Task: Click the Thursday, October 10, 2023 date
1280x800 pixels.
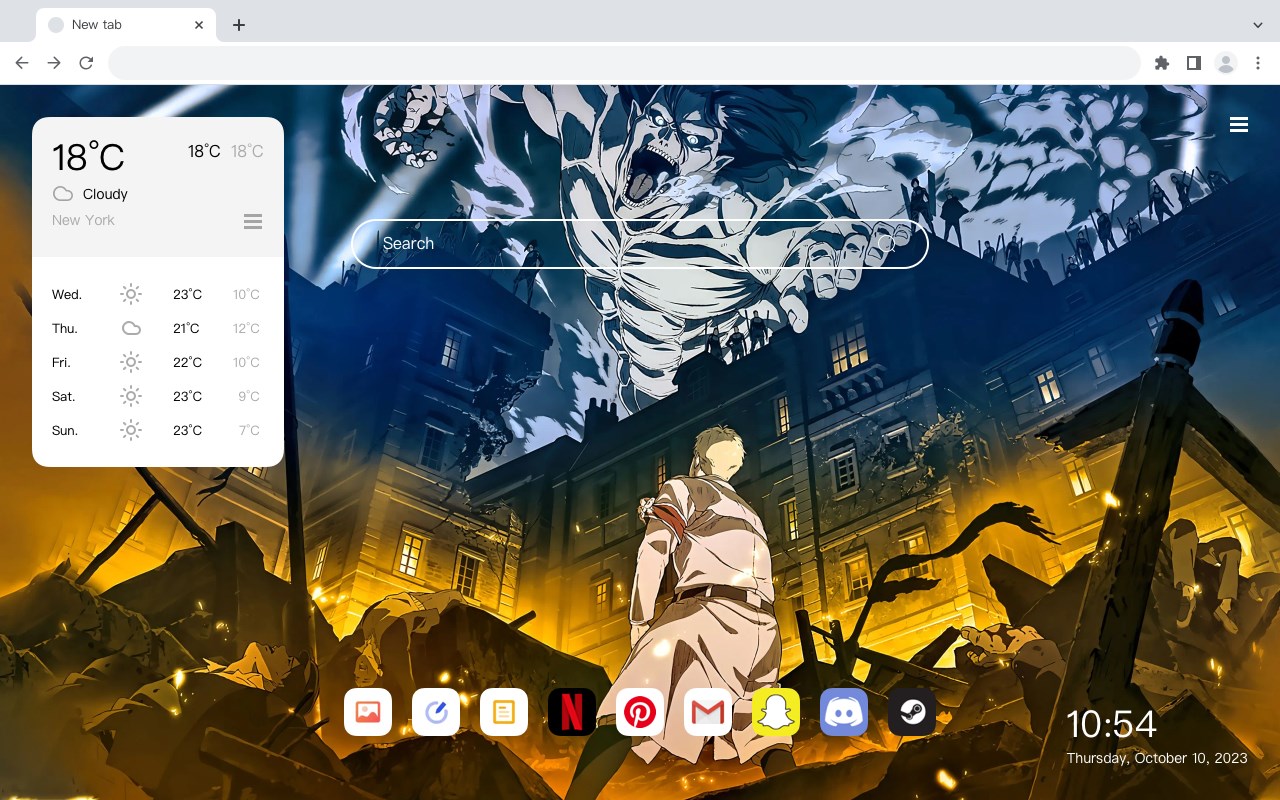Action: [x=1157, y=758]
